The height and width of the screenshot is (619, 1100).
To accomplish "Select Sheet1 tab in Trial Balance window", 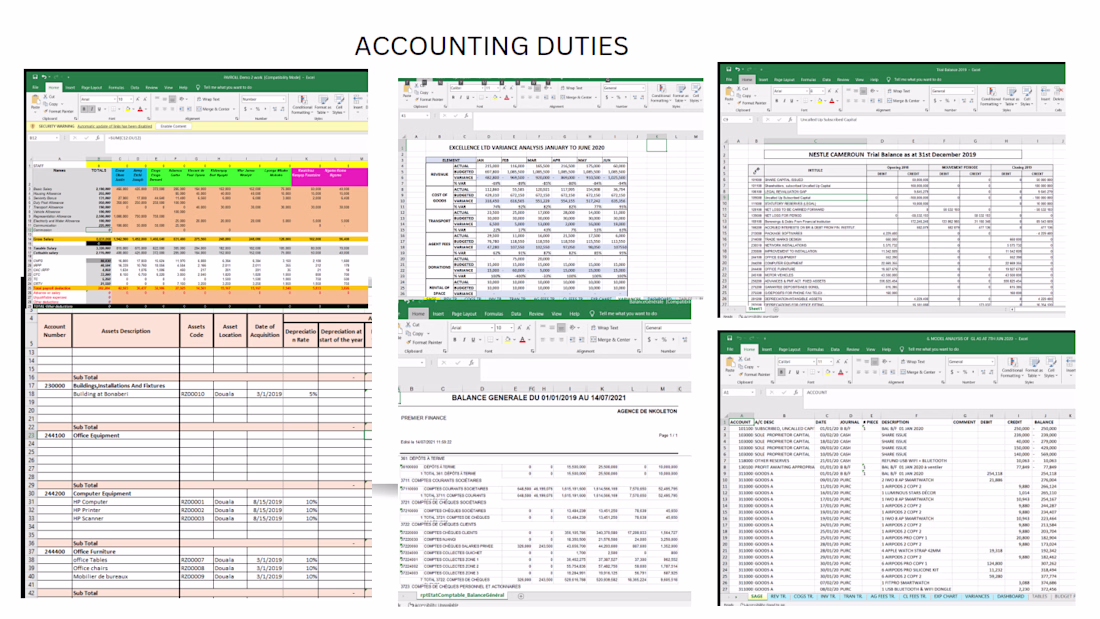I will tap(755, 308).
